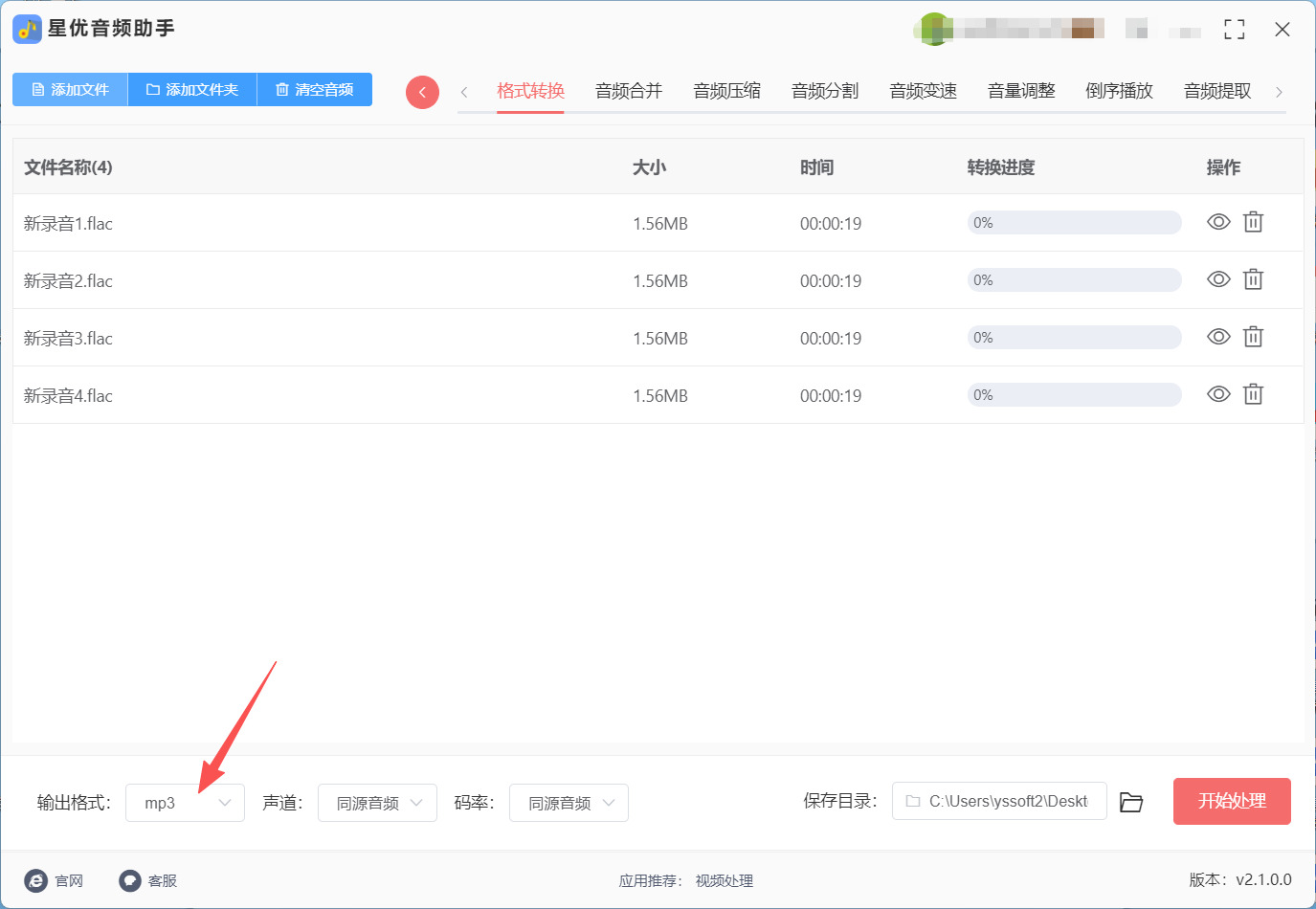Switch to 音频合并 tab
1316x909 pixels.
pyautogui.click(x=629, y=91)
